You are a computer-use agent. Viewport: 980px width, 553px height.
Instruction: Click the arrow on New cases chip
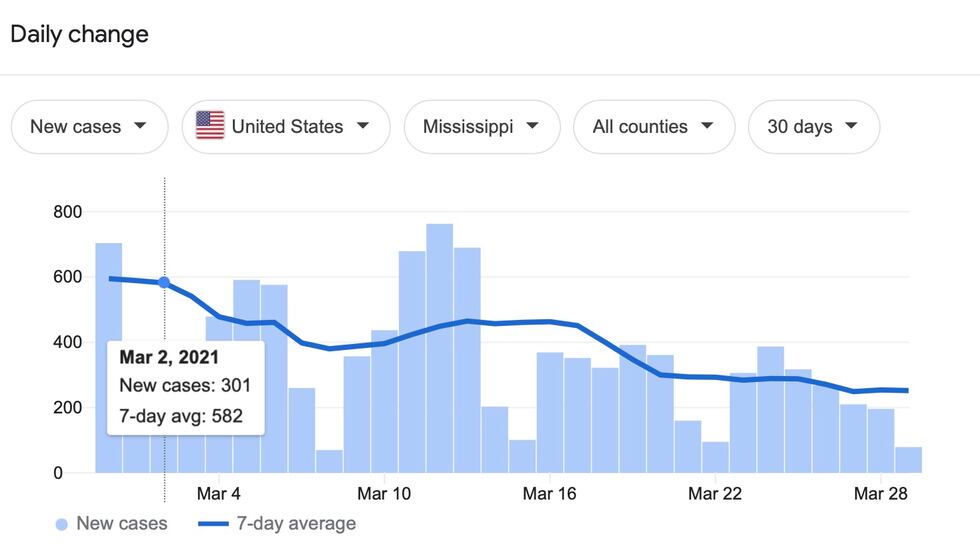click(x=139, y=126)
